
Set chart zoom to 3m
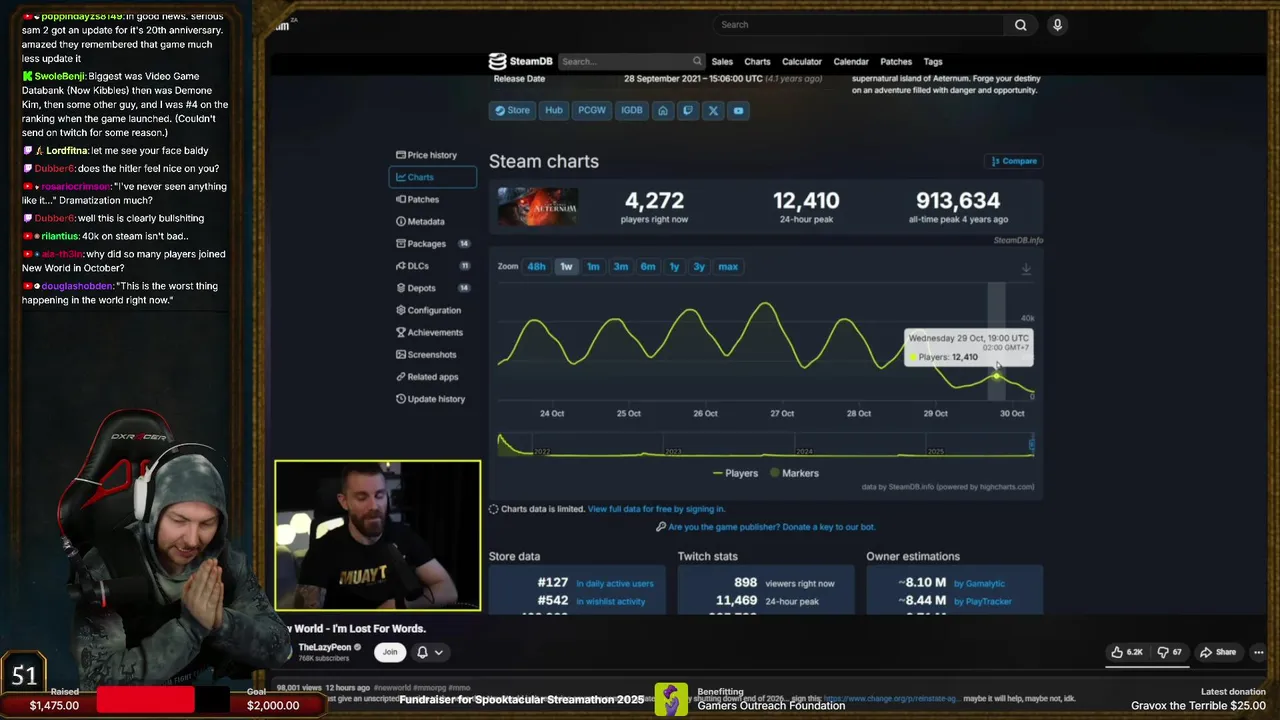point(620,266)
